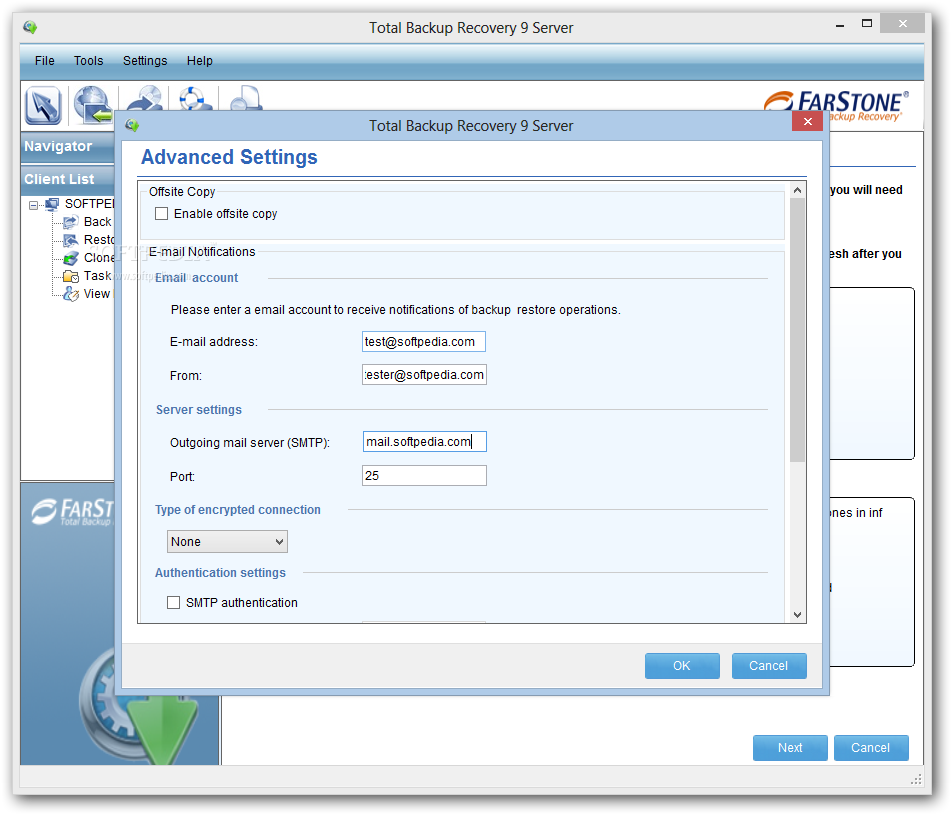Click the SOFTPEDIA computer icon in Client List
This screenshot has width=952, height=815.
pos(52,204)
